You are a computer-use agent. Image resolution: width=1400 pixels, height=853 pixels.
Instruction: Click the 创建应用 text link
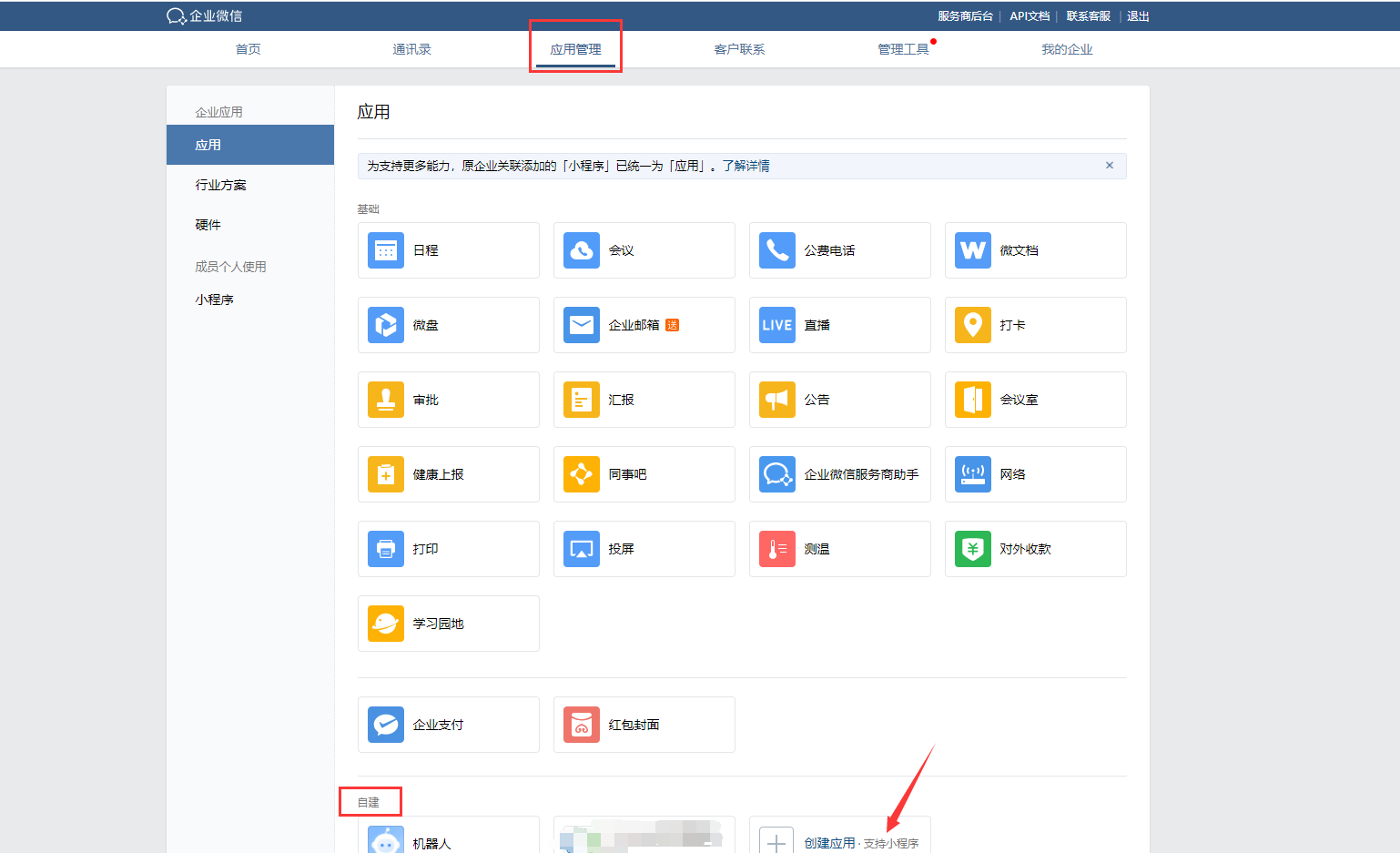[x=830, y=843]
